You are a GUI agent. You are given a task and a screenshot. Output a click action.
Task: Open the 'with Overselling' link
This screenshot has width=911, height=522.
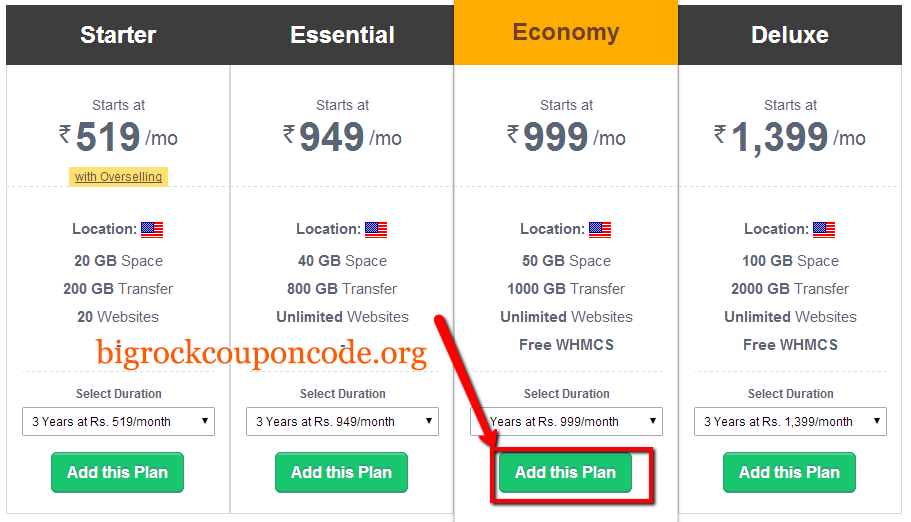119,177
